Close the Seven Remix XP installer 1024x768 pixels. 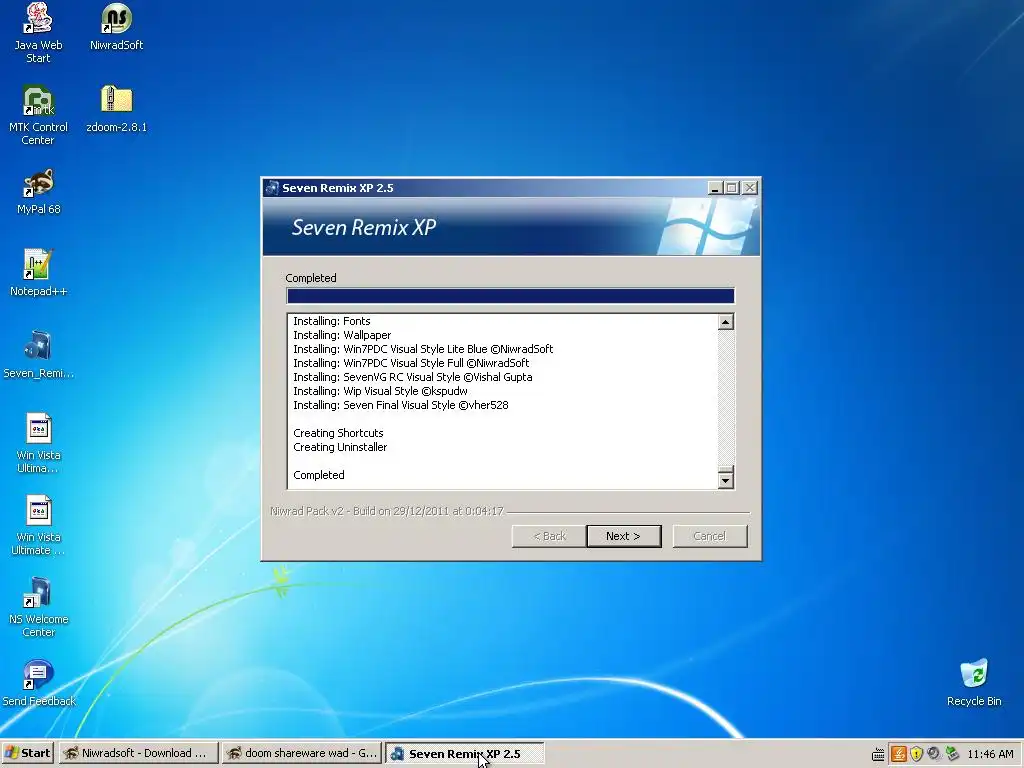click(x=750, y=188)
